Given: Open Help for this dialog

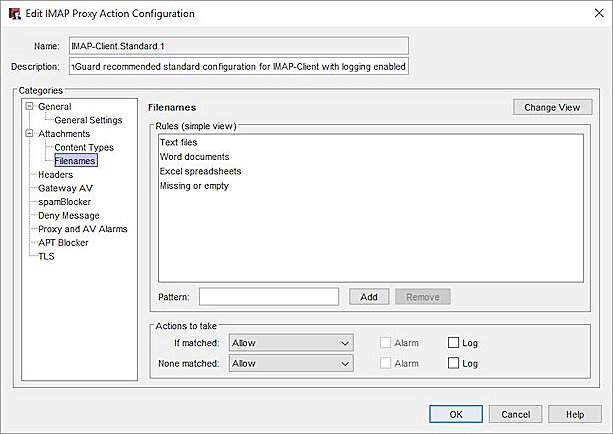Looking at the screenshot, I should 575,414.
